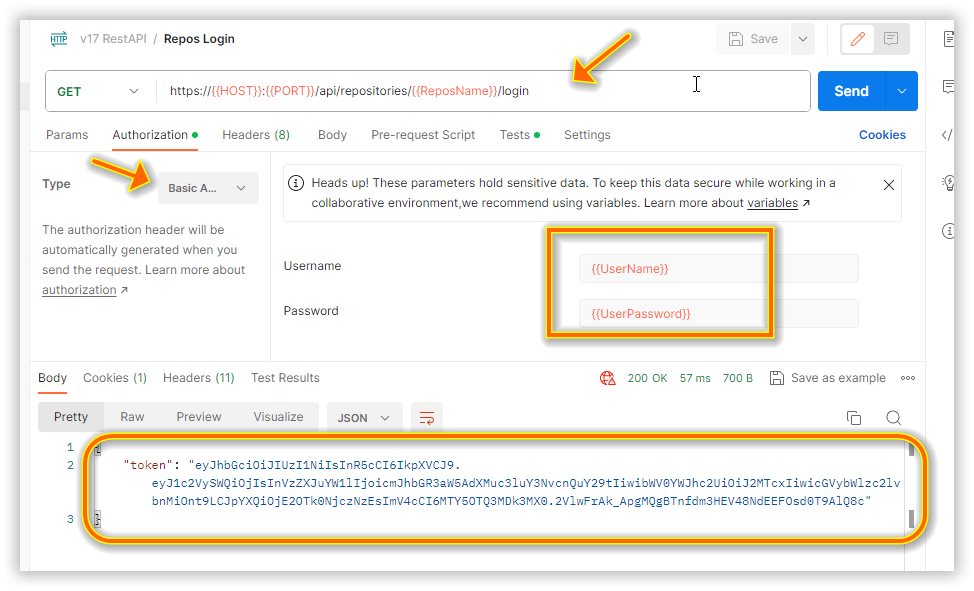Click Save as example
This screenshot has height=591, width=974.
pos(828,378)
